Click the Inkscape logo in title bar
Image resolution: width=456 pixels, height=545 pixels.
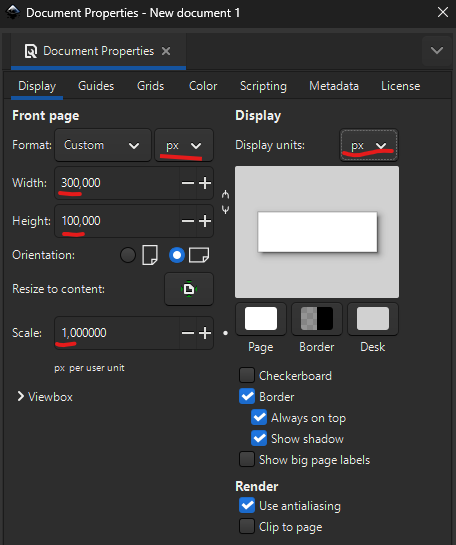pos(13,12)
